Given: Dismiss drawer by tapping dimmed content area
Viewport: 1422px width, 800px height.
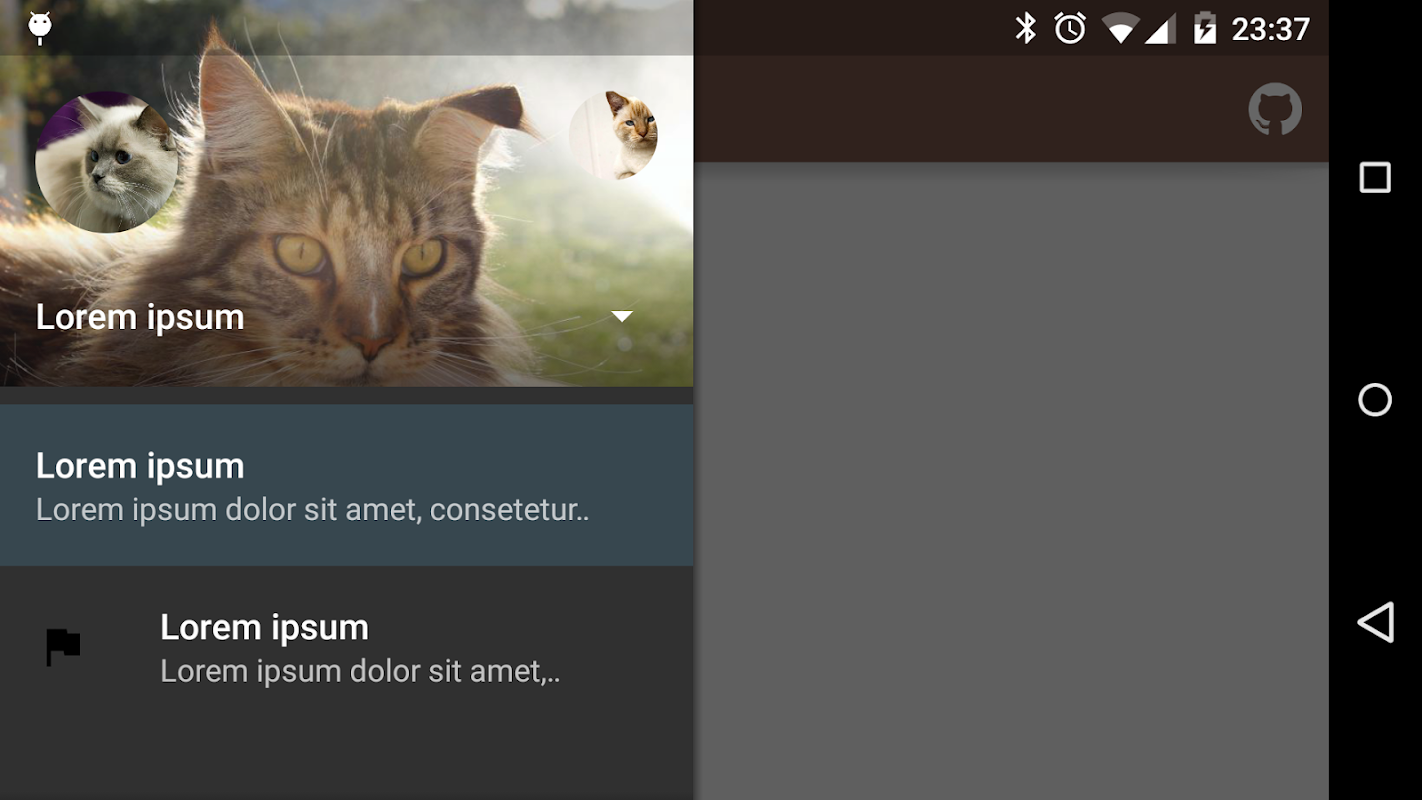Looking at the screenshot, I should pyautogui.click(x=1011, y=480).
